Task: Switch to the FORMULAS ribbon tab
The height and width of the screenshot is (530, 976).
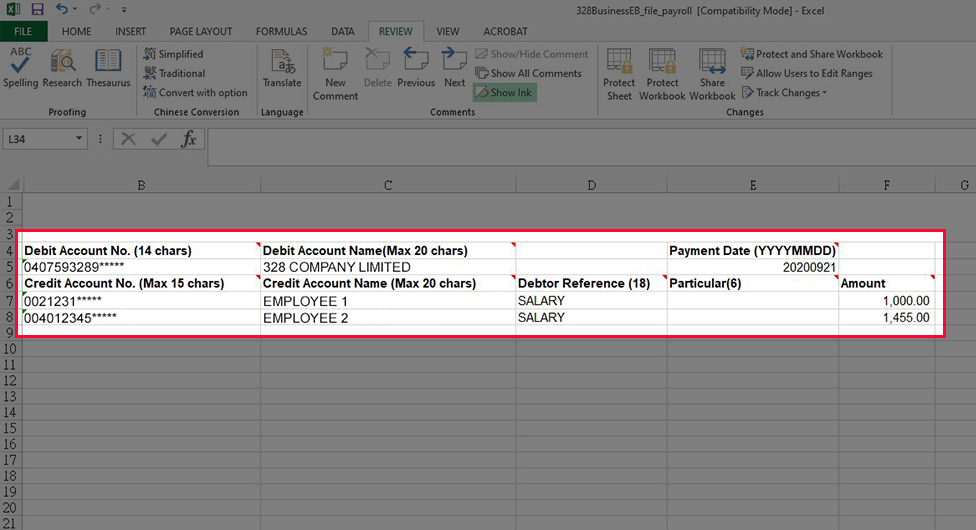Action: click(x=281, y=31)
